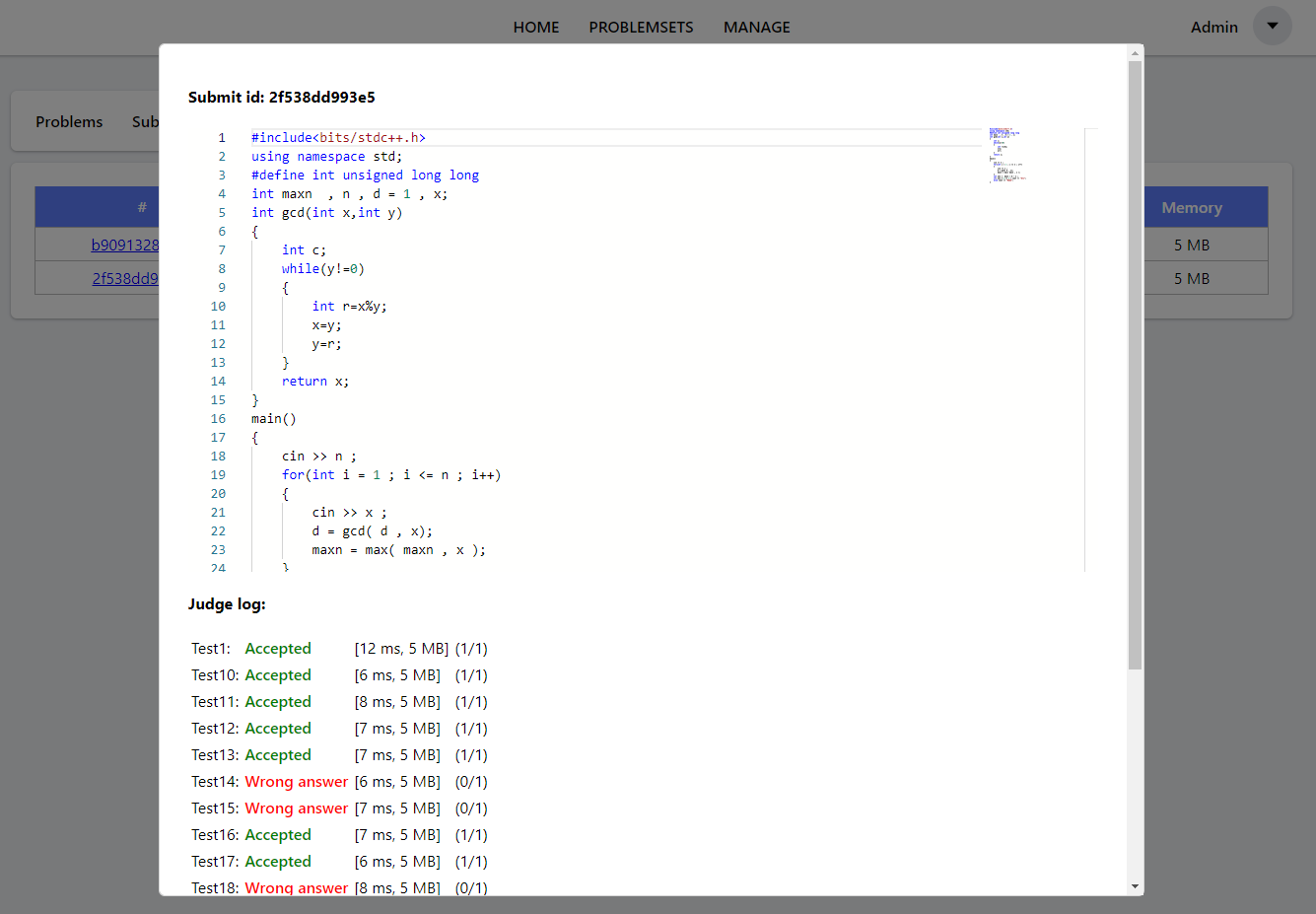Click code line return x;

pyautogui.click(x=315, y=382)
